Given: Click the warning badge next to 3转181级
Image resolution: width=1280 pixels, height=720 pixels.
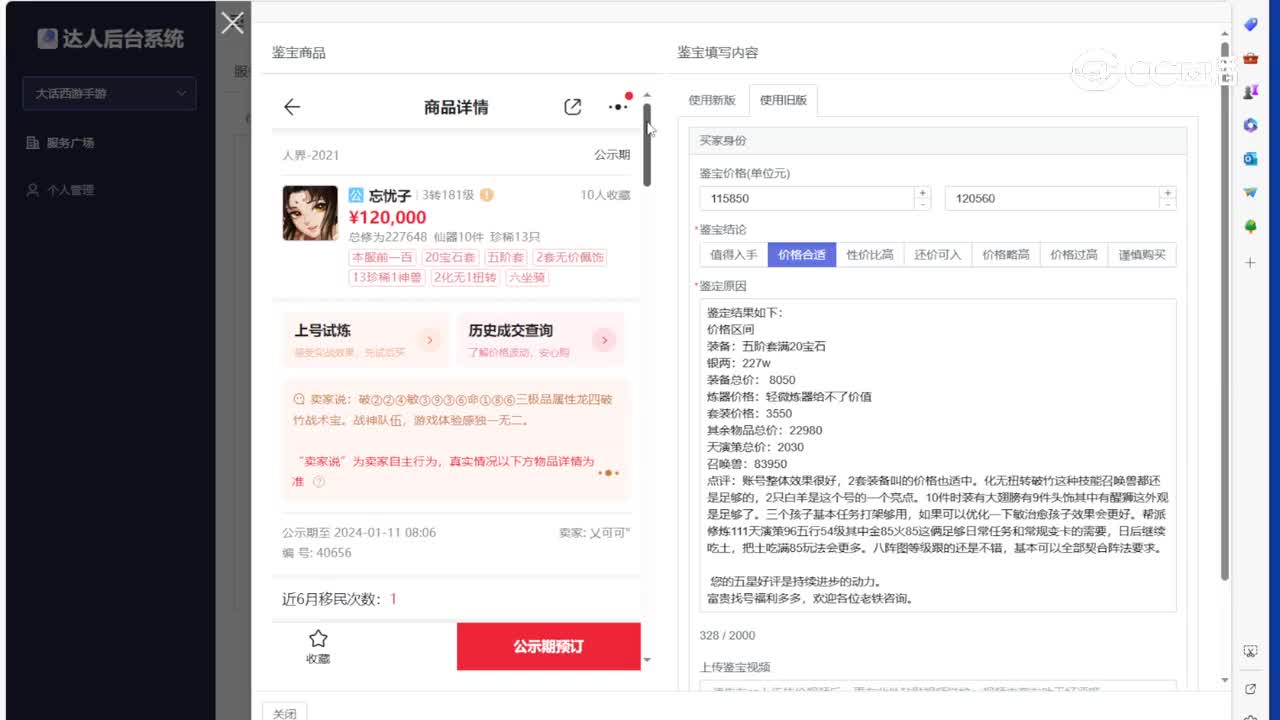Looking at the screenshot, I should point(489,195).
